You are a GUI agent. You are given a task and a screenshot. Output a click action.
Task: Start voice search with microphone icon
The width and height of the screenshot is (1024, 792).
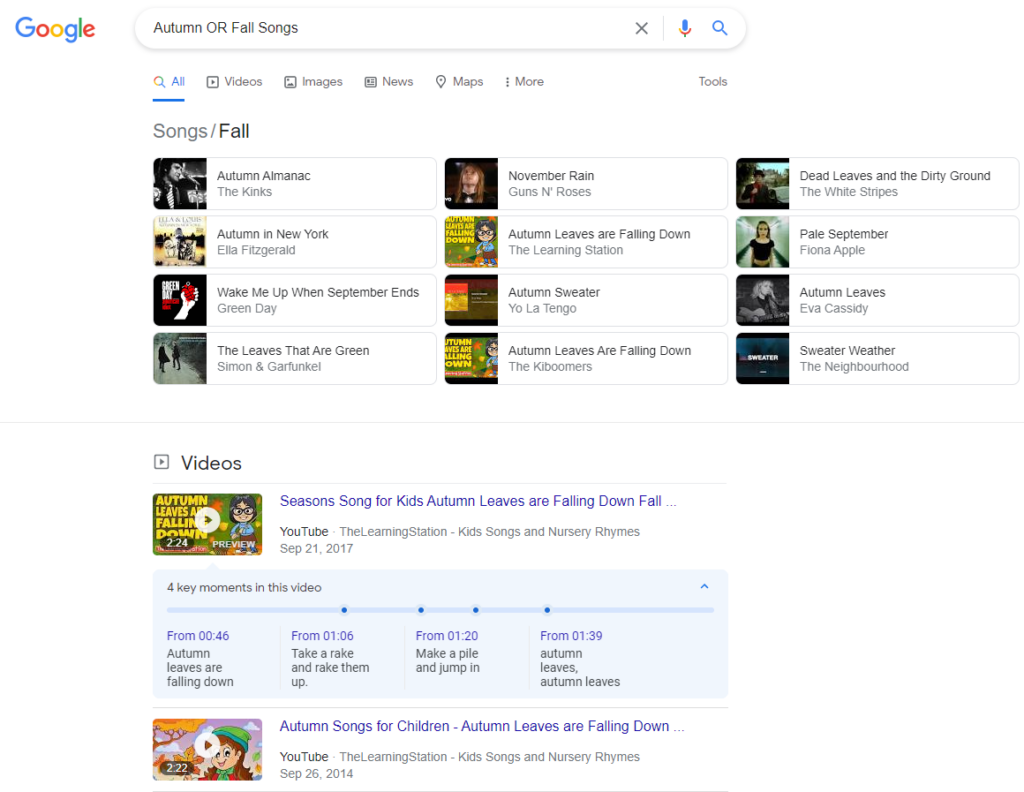tap(684, 28)
